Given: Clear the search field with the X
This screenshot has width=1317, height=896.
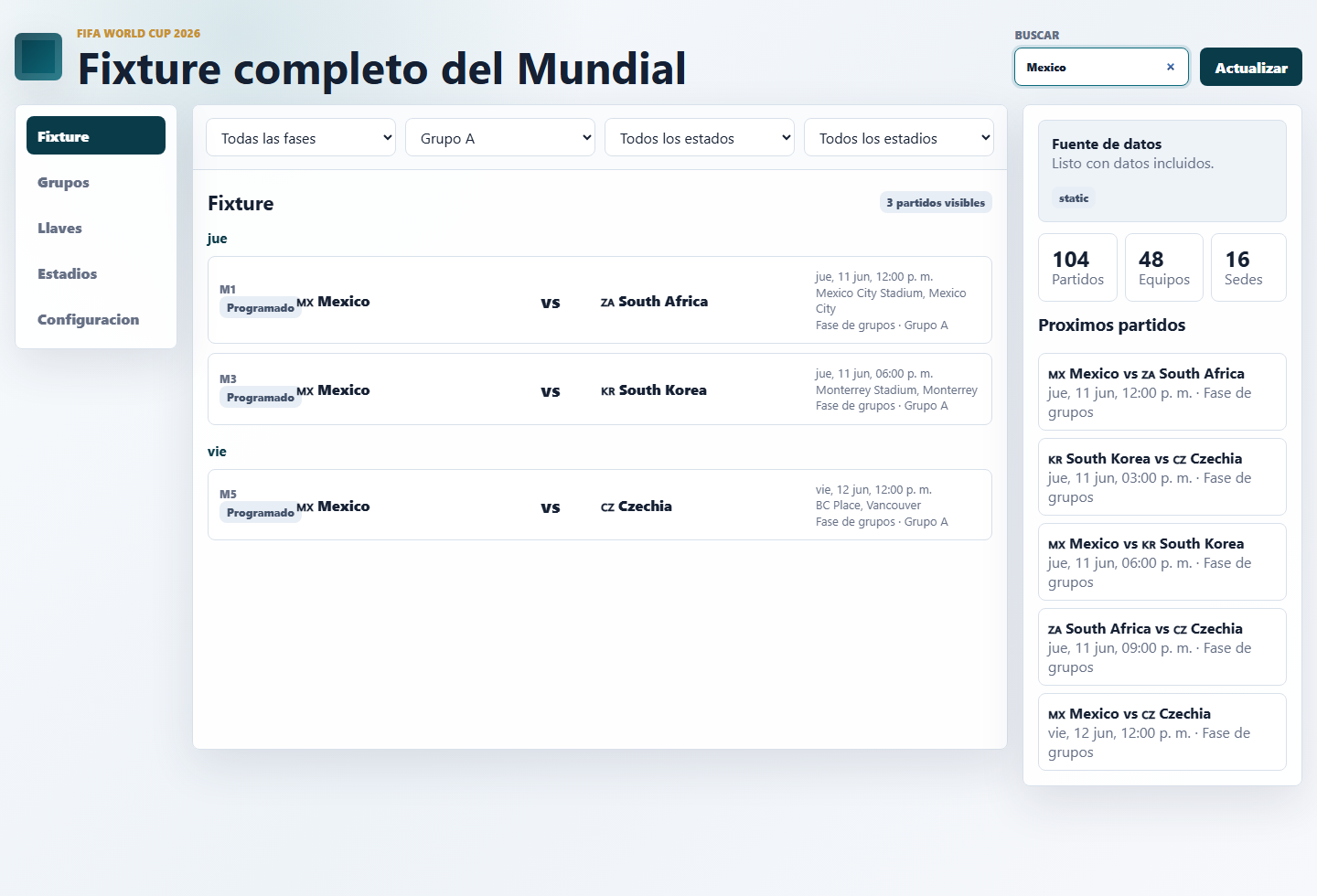Looking at the screenshot, I should pos(1170,67).
